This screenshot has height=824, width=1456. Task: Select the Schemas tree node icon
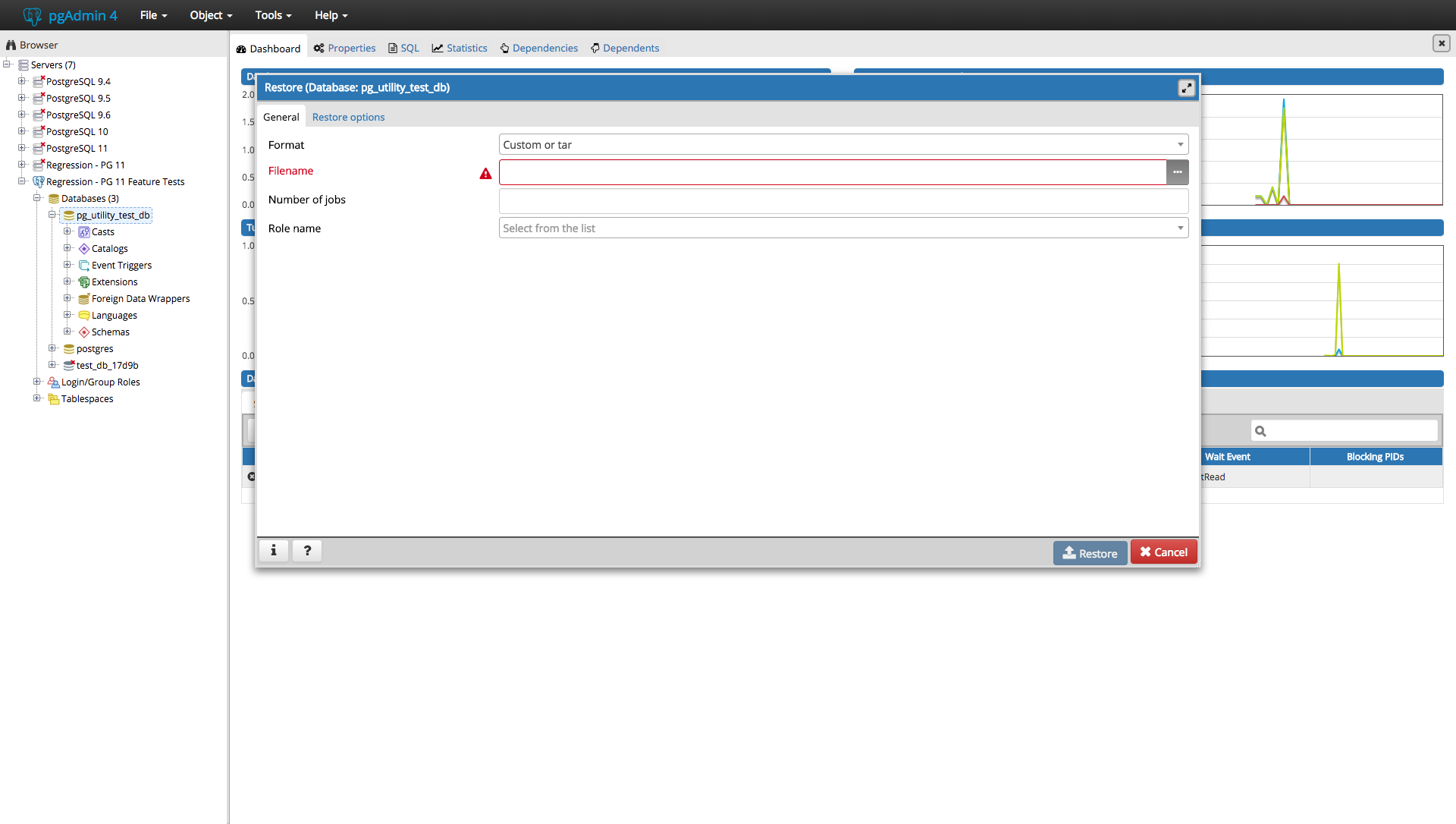coord(84,332)
